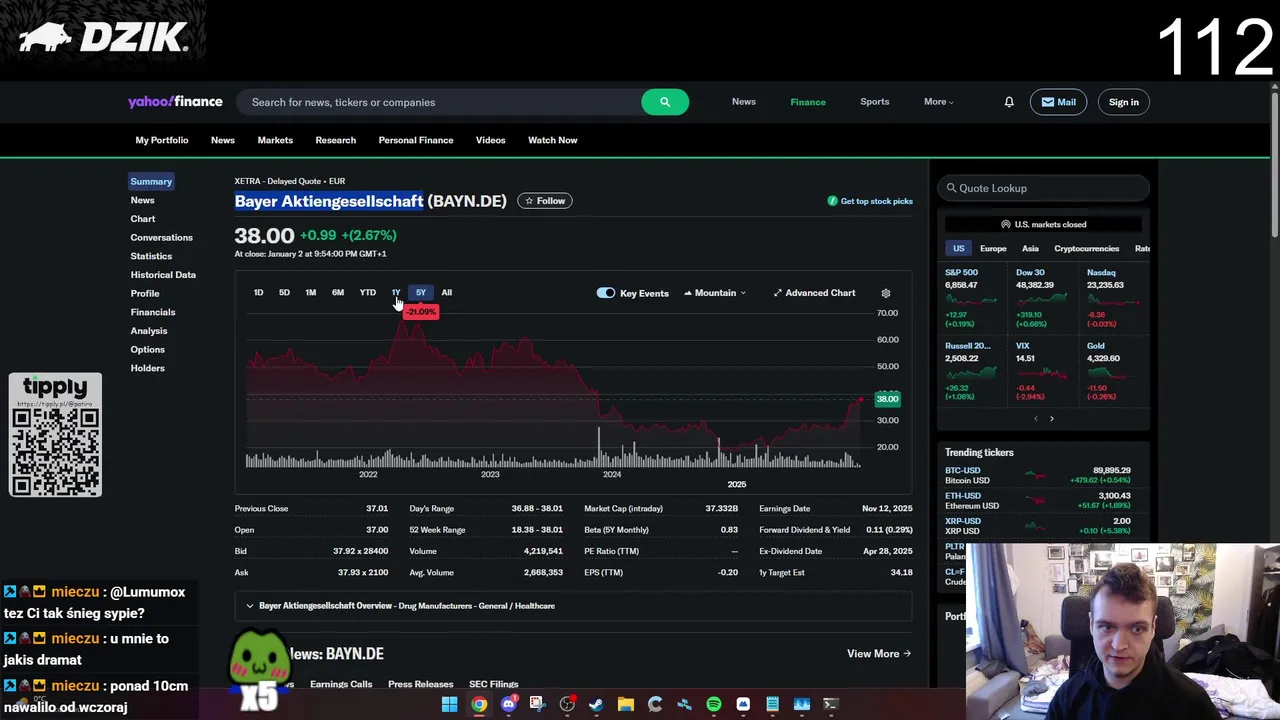The image size is (1280, 720).
Task: Open My Portfolio menu
Action: click(162, 140)
